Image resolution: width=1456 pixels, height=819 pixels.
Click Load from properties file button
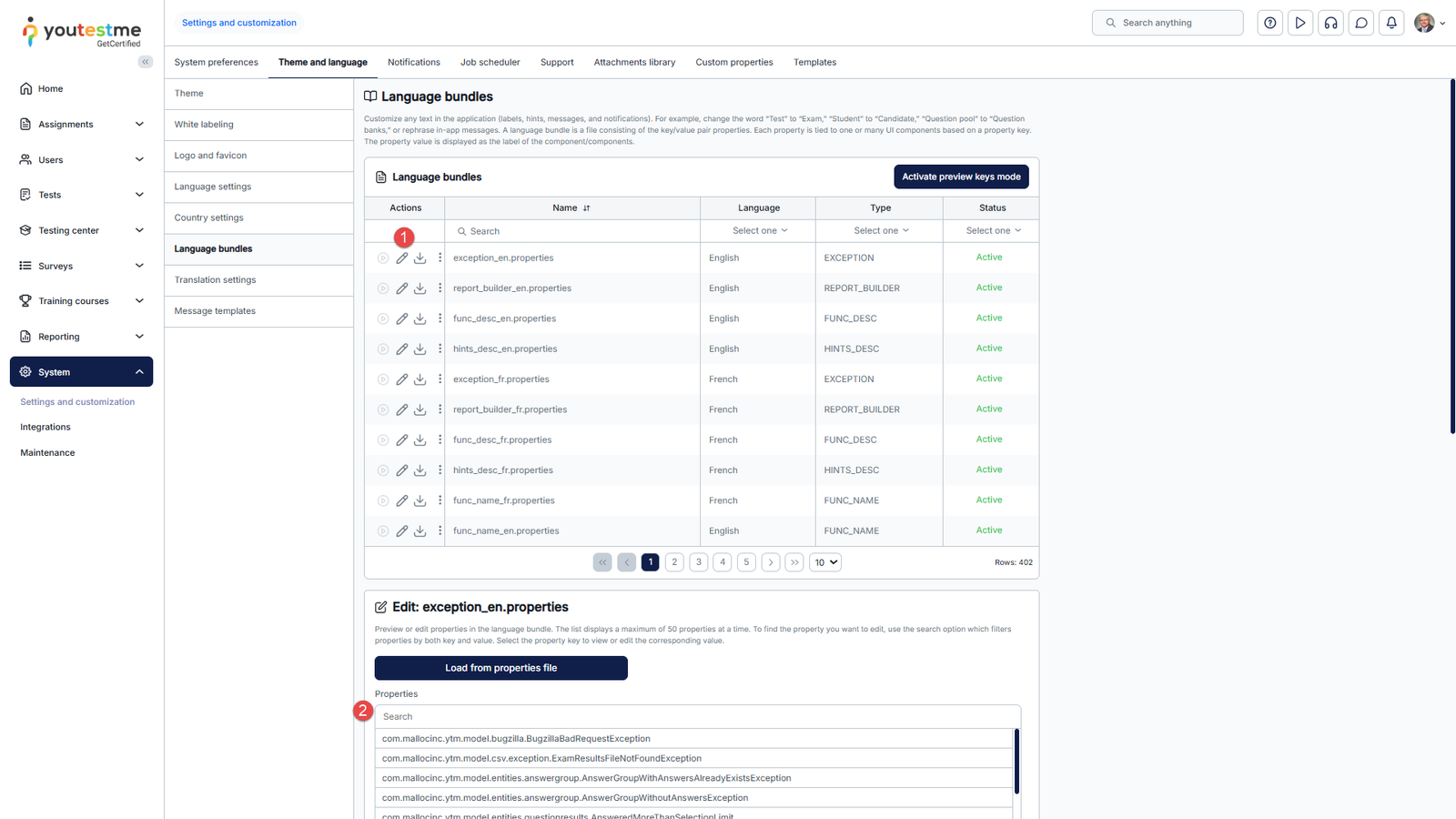[500, 668]
